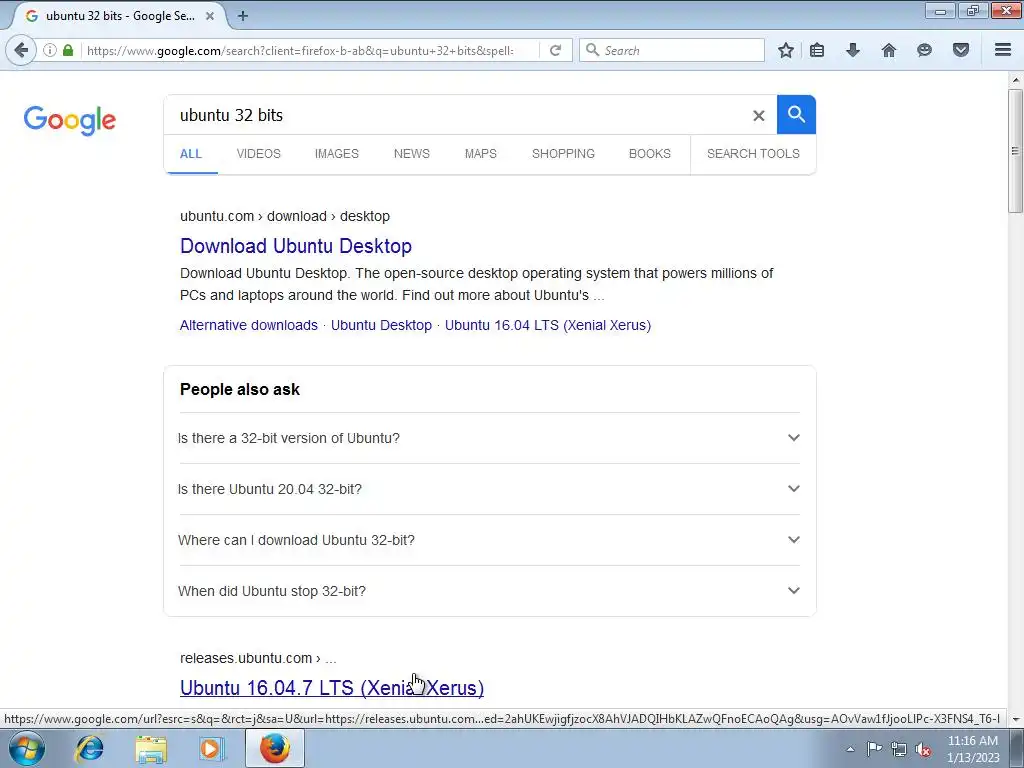Click the green padlock security icon

pos(68,50)
